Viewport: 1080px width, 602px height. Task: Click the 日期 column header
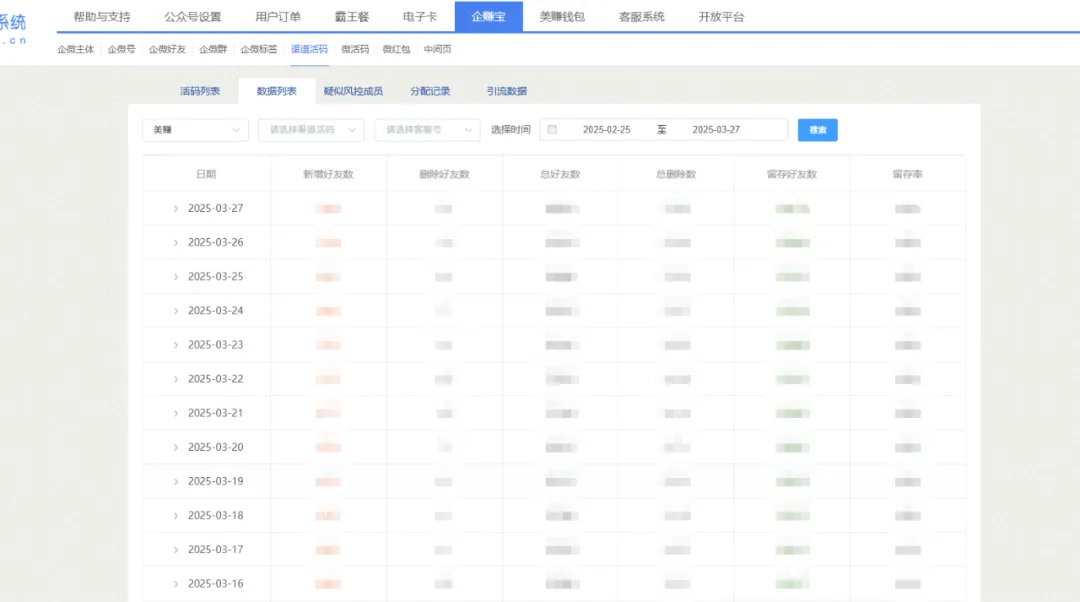tap(206, 174)
